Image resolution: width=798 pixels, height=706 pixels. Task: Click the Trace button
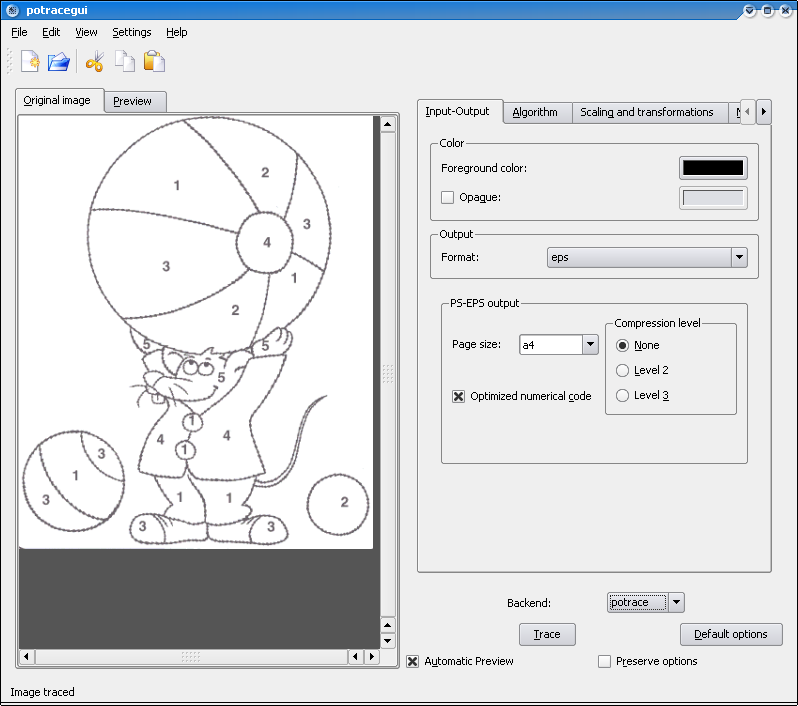coord(547,634)
